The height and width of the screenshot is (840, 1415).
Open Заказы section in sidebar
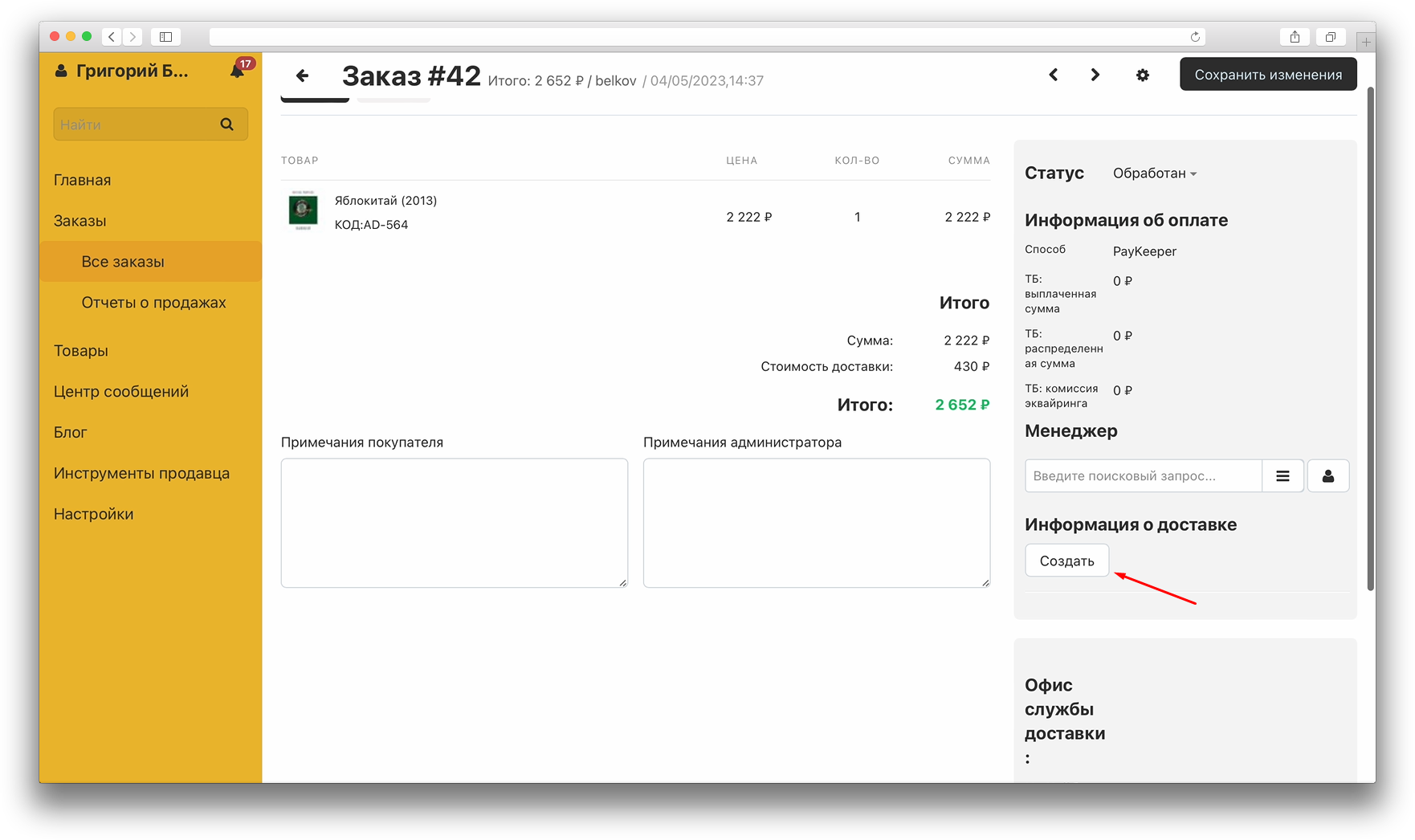click(x=80, y=221)
